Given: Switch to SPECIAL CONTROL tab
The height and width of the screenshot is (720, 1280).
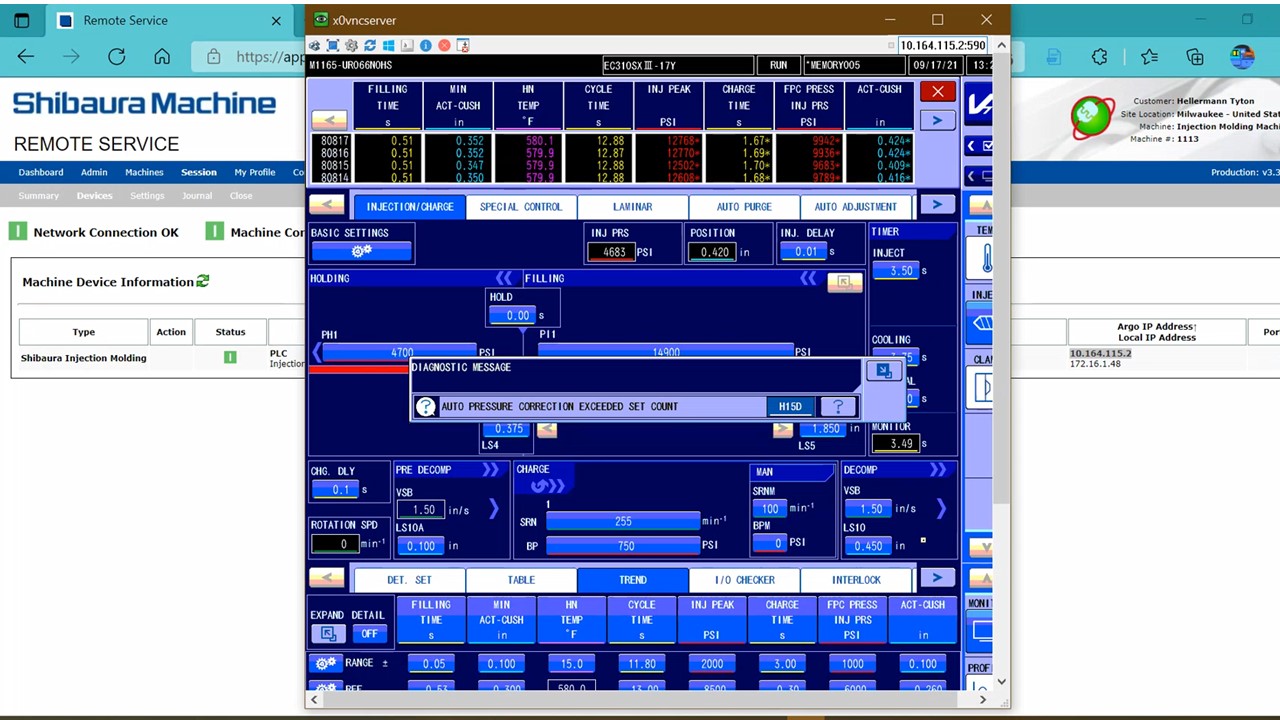Looking at the screenshot, I should [520, 207].
